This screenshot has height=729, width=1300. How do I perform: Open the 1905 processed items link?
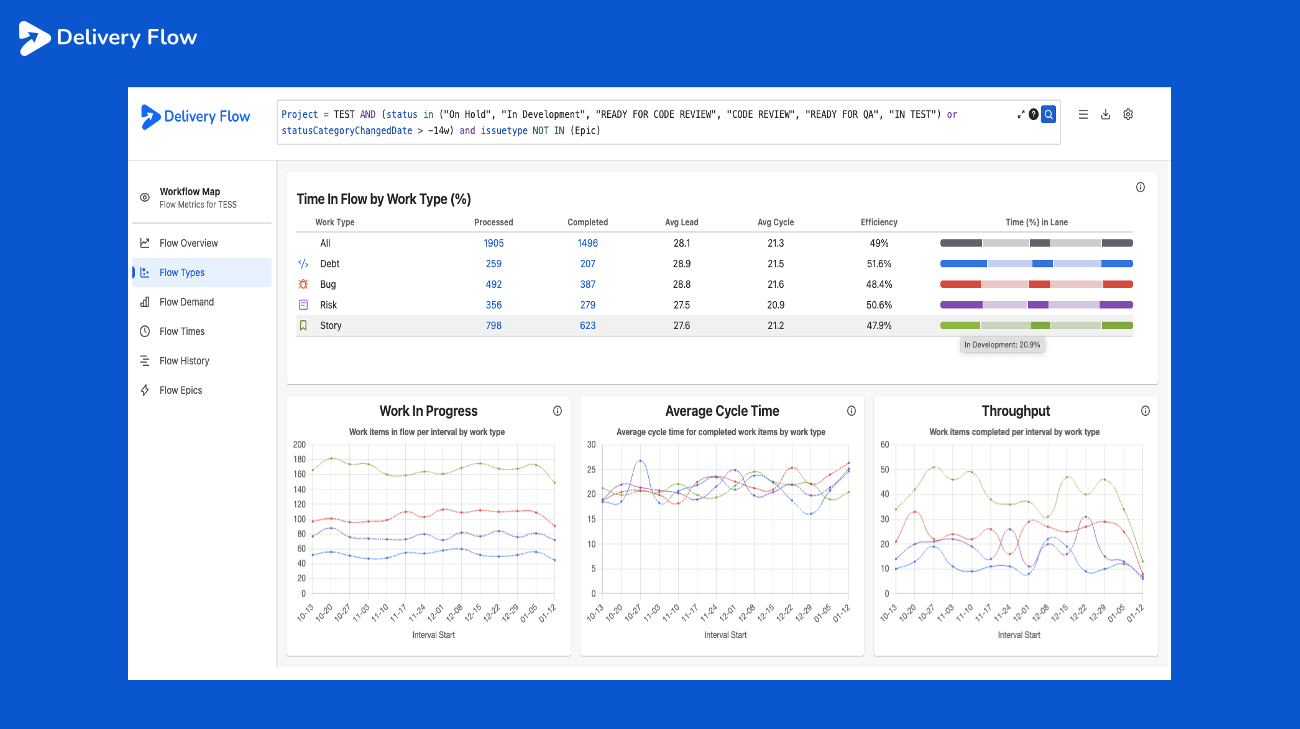point(493,243)
